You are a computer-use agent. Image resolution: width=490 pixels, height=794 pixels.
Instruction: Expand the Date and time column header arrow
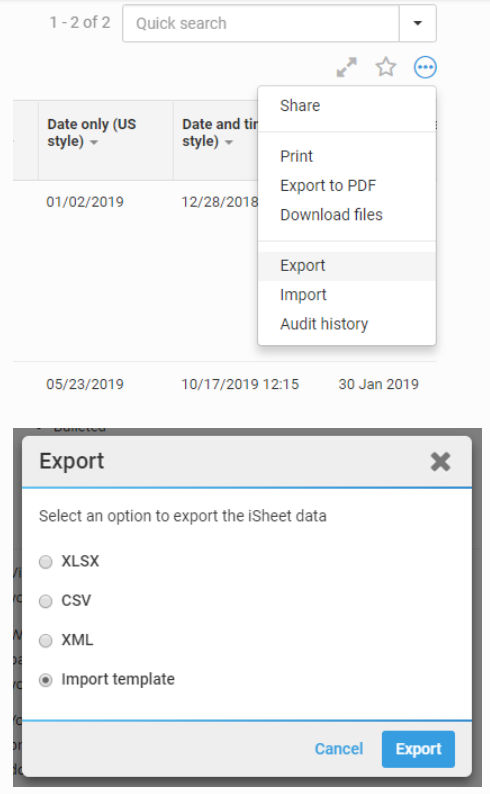click(x=229, y=142)
